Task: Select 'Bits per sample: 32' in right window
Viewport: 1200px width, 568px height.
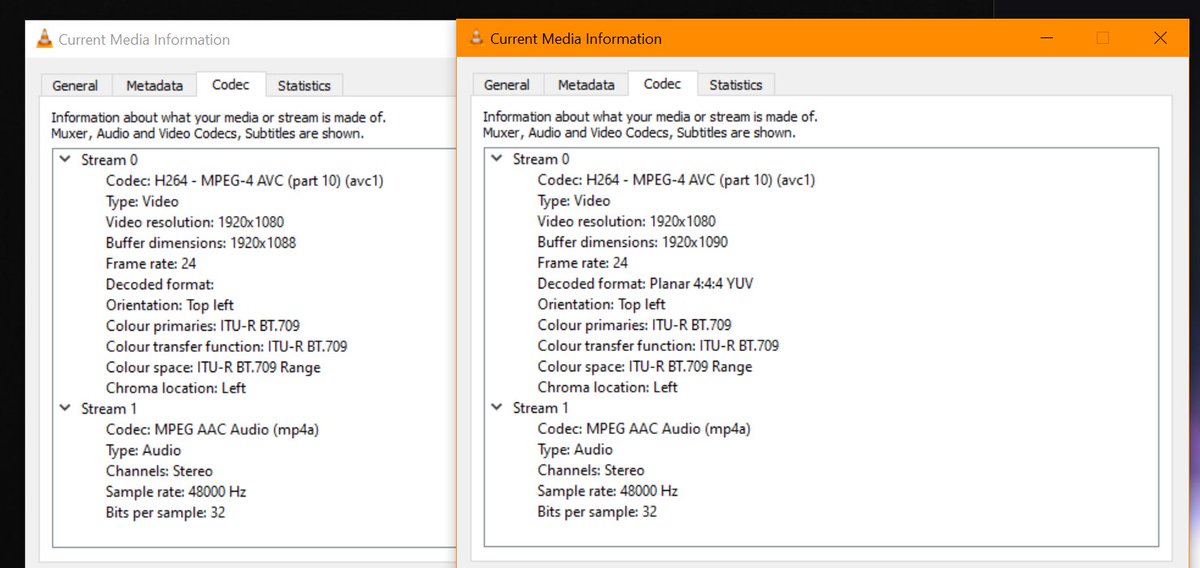Action: [598, 511]
